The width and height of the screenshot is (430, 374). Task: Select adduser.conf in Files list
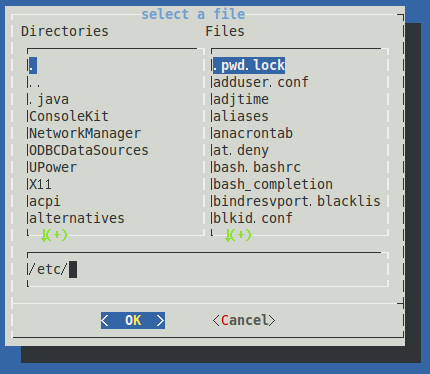point(261,82)
